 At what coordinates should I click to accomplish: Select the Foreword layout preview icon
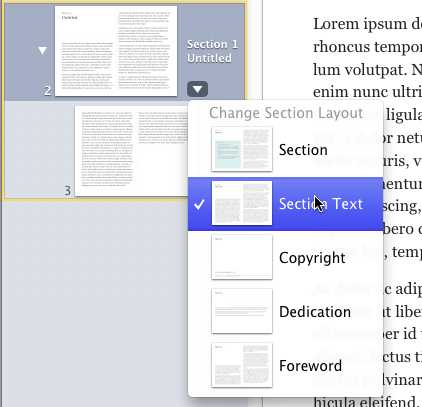242,365
